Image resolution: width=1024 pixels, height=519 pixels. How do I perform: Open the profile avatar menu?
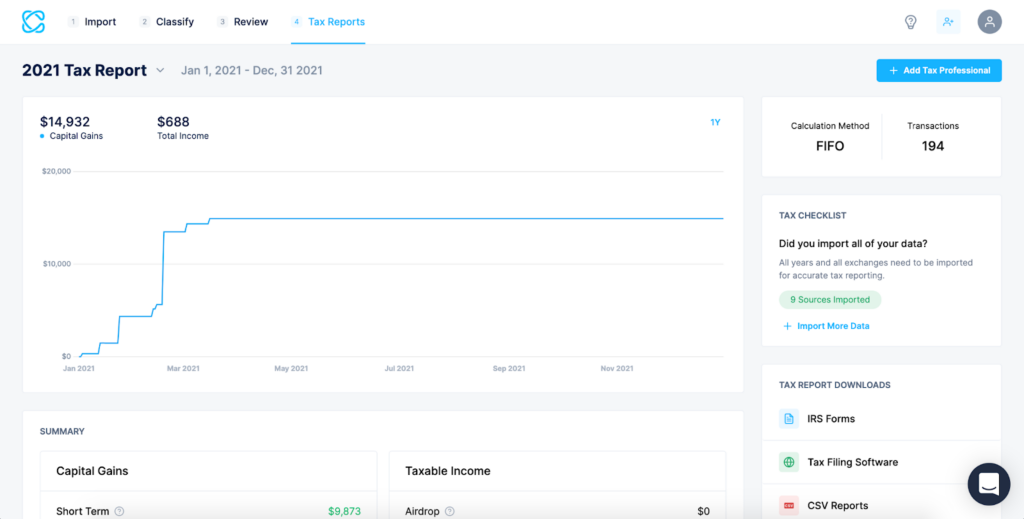point(989,22)
